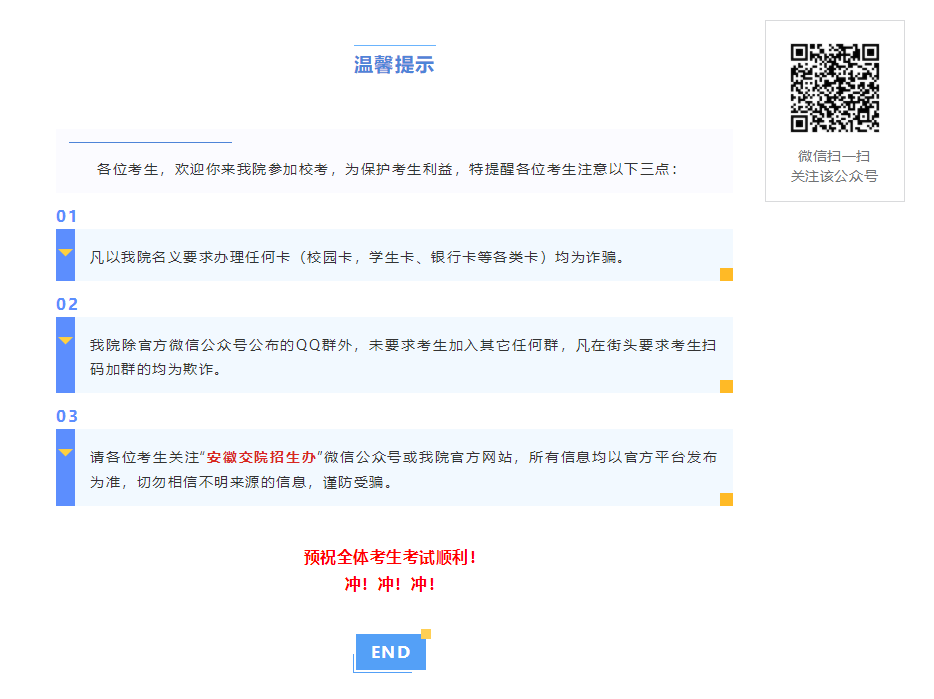Screen dimensions: 934x699
Task: Click yellow corner square of section 01 box
Action: [726, 274]
